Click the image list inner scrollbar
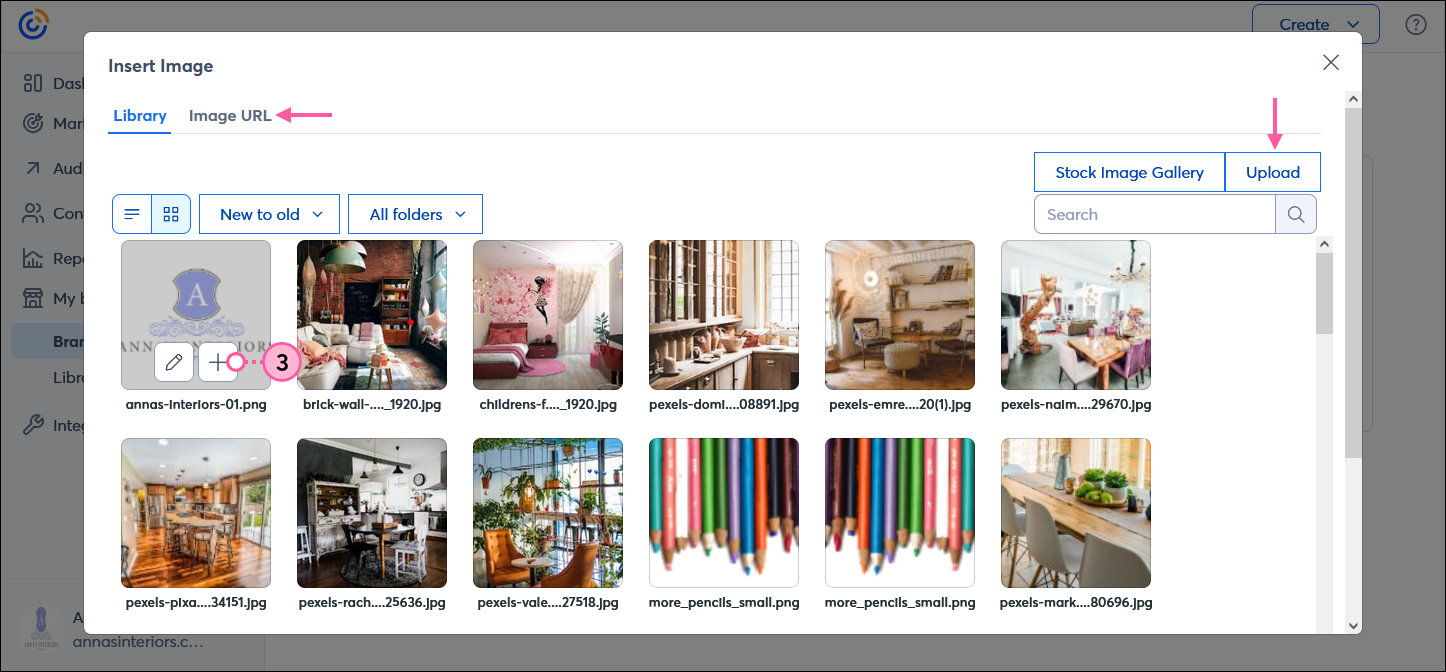The width and height of the screenshot is (1446, 672). [1324, 293]
